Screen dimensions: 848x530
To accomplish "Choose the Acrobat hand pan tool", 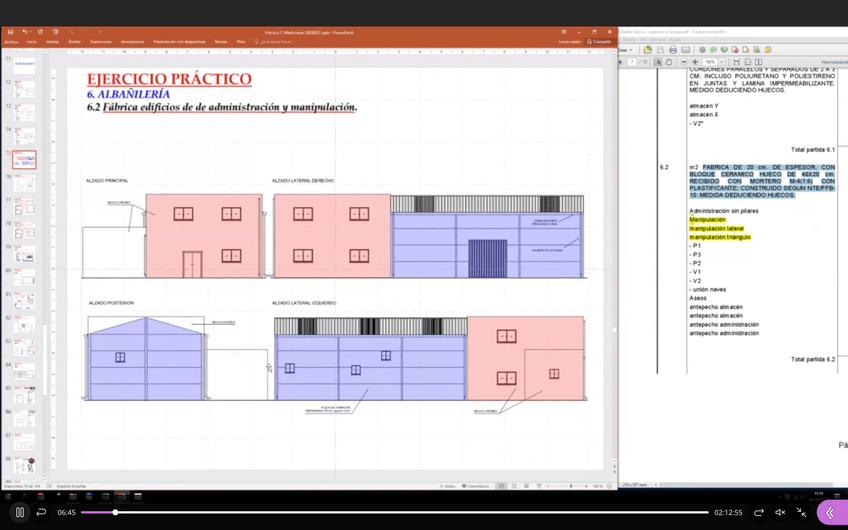I will [668, 62].
